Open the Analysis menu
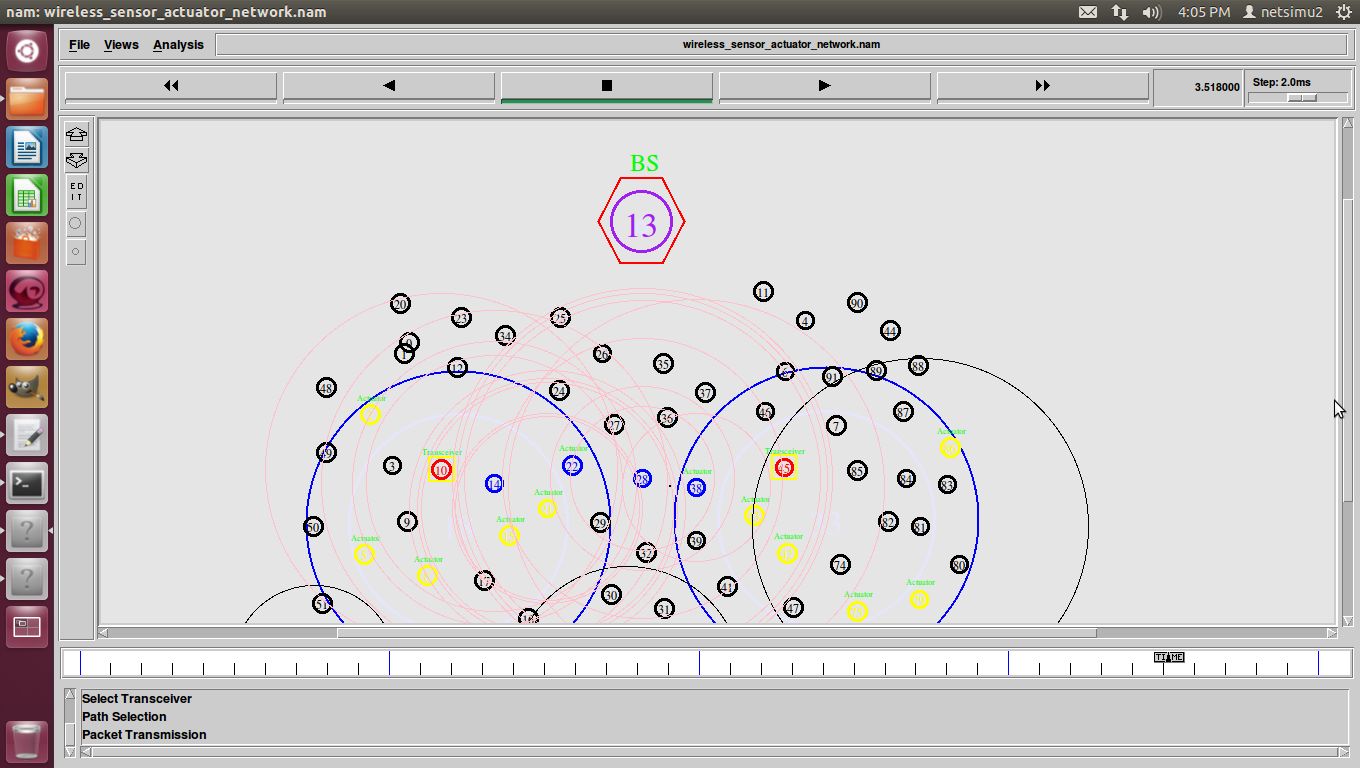1360x768 pixels. (x=178, y=45)
